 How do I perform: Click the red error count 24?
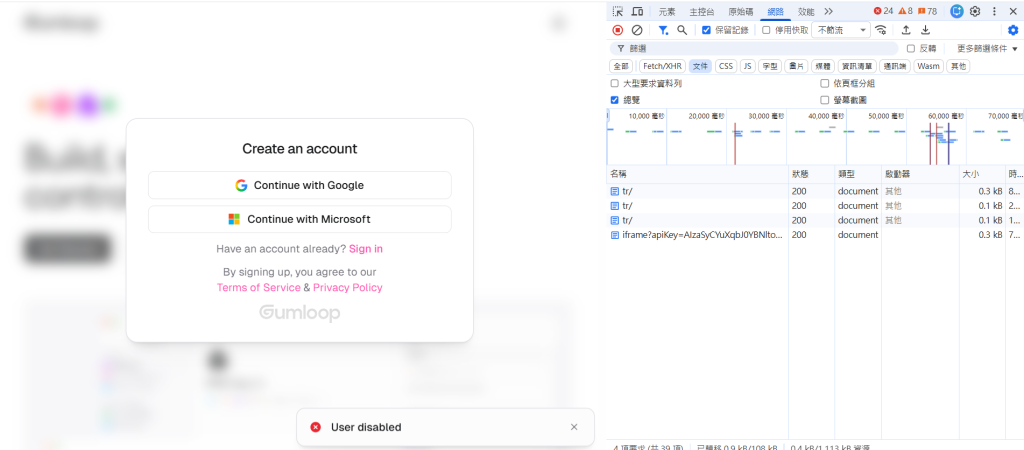tap(883, 11)
